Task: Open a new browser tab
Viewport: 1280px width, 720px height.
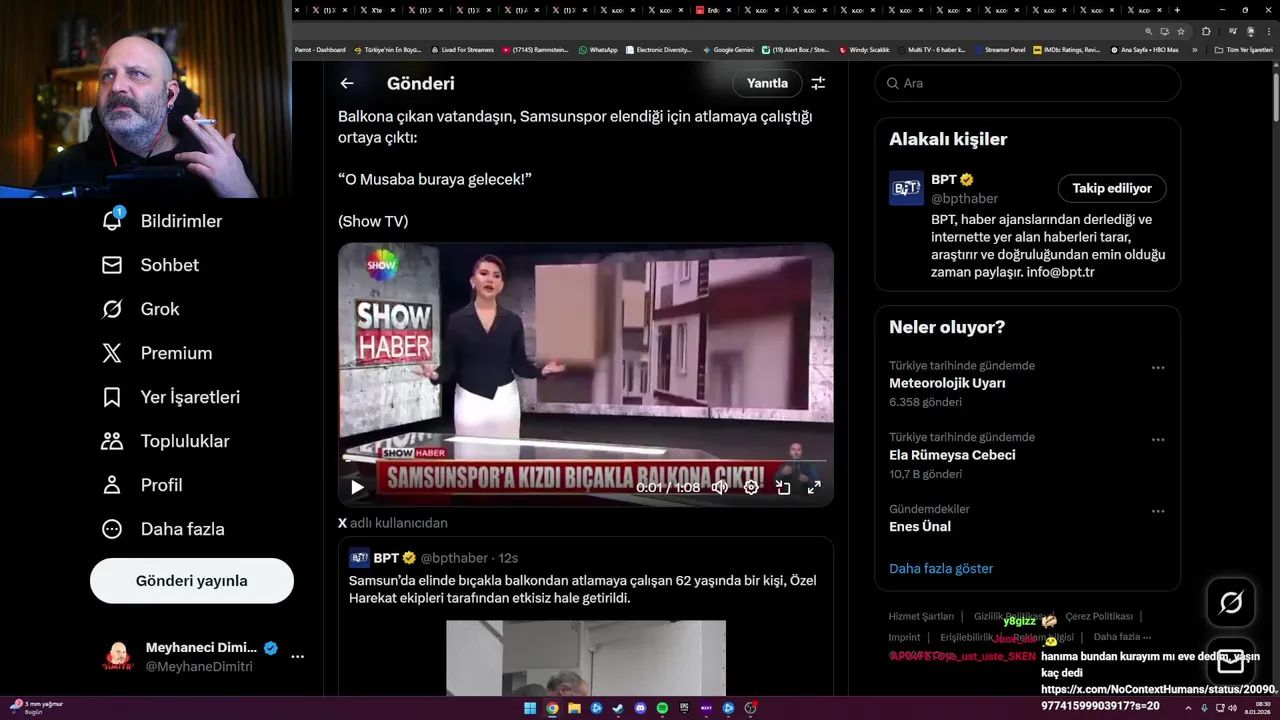Action: pyautogui.click(x=1177, y=10)
